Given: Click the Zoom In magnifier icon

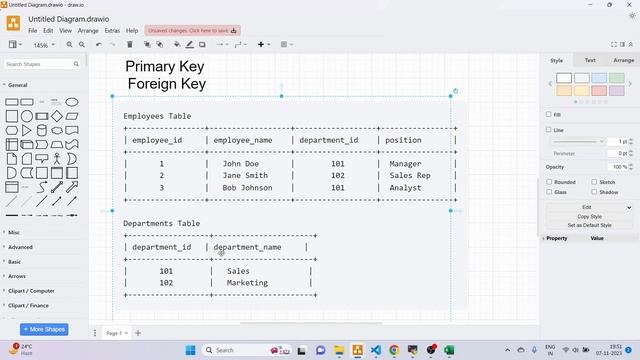Looking at the screenshot, I should click(69, 44).
